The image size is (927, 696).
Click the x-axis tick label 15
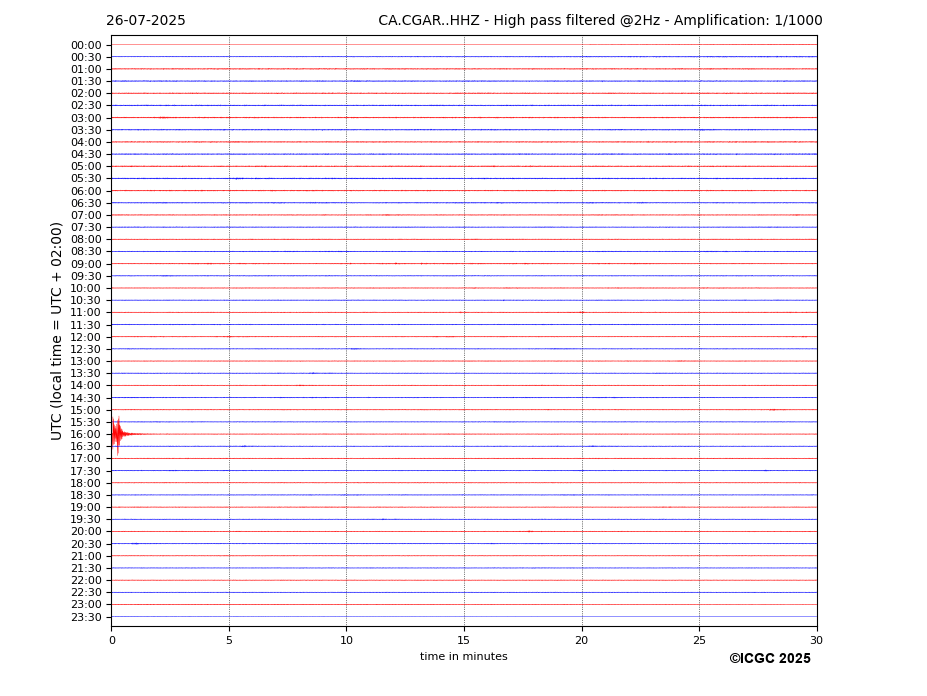[x=464, y=640]
